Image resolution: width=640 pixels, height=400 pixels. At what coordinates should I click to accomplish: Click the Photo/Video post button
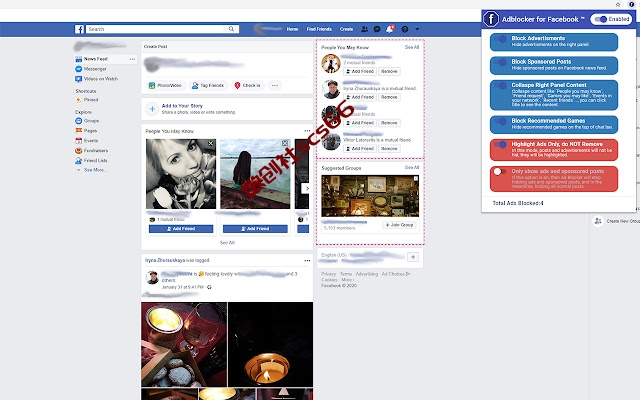click(x=165, y=85)
